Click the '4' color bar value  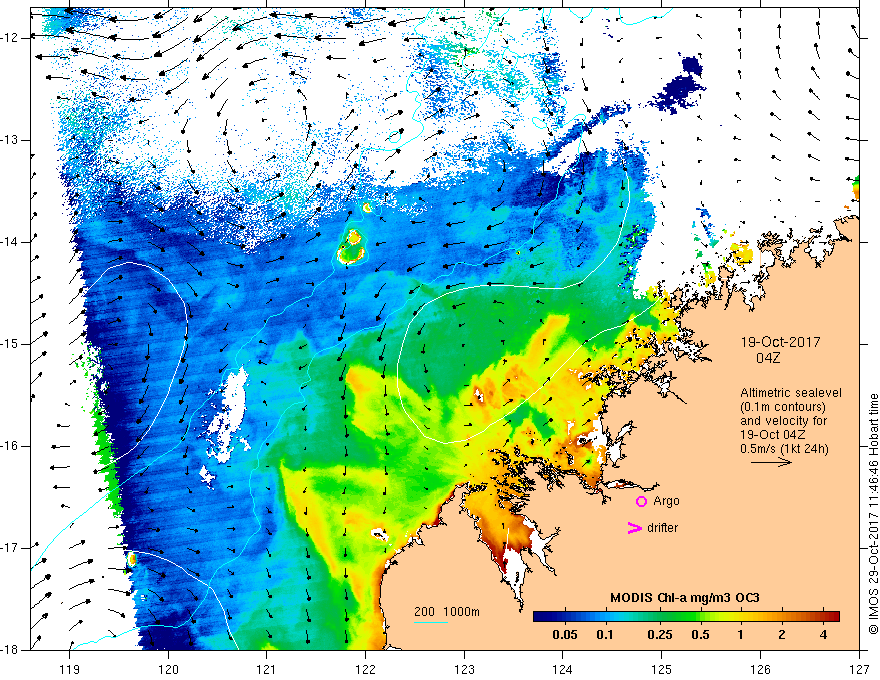pos(823,635)
